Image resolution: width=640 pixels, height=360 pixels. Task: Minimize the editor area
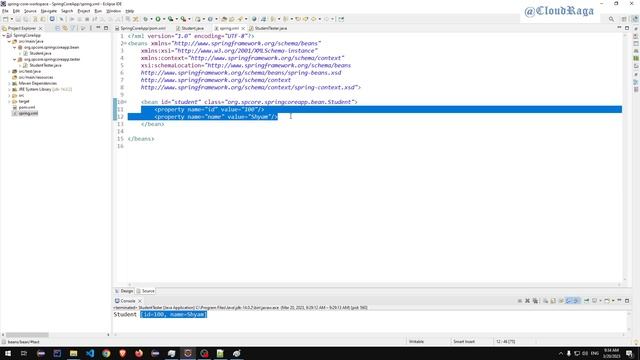pyautogui.click(x=619, y=28)
